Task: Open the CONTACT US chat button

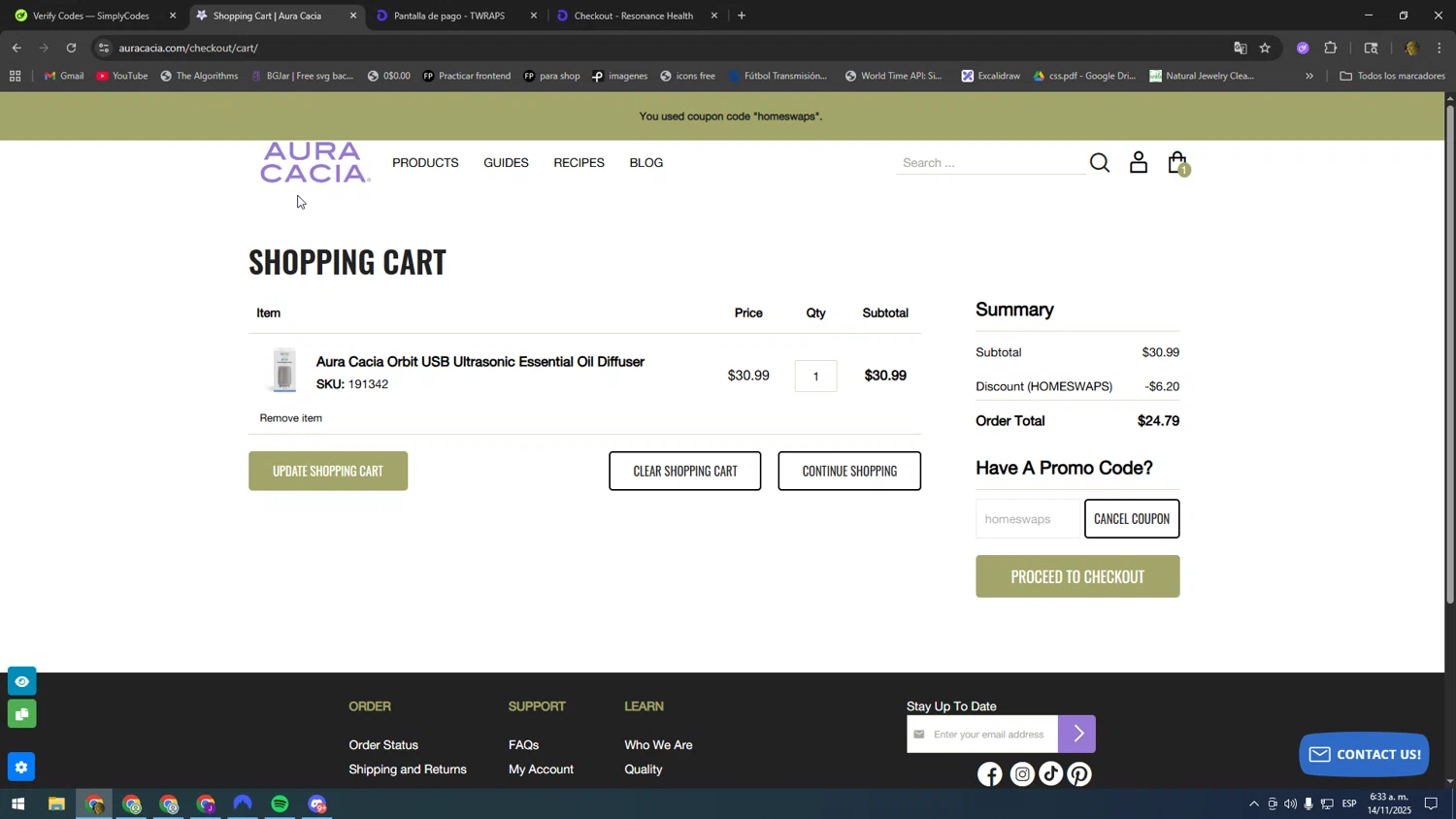Action: [x=1364, y=755]
